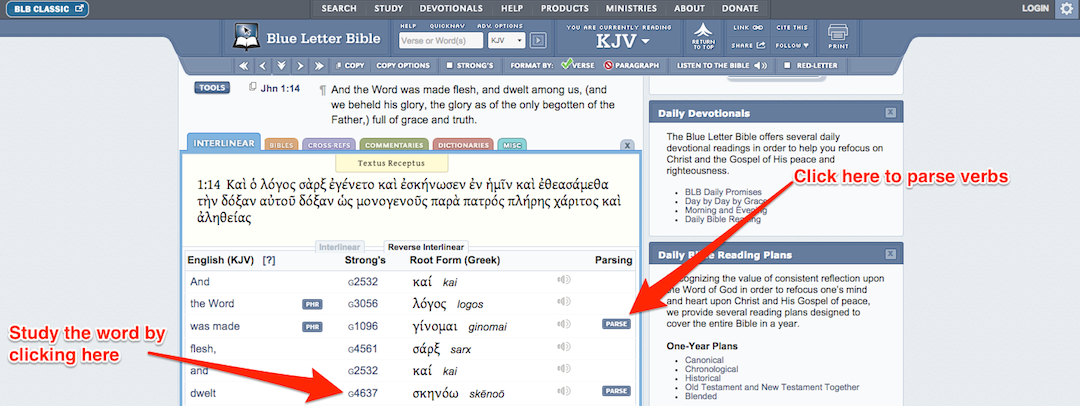Switch to the MISC tab
1080x406 pixels.
click(x=512, y=145)
